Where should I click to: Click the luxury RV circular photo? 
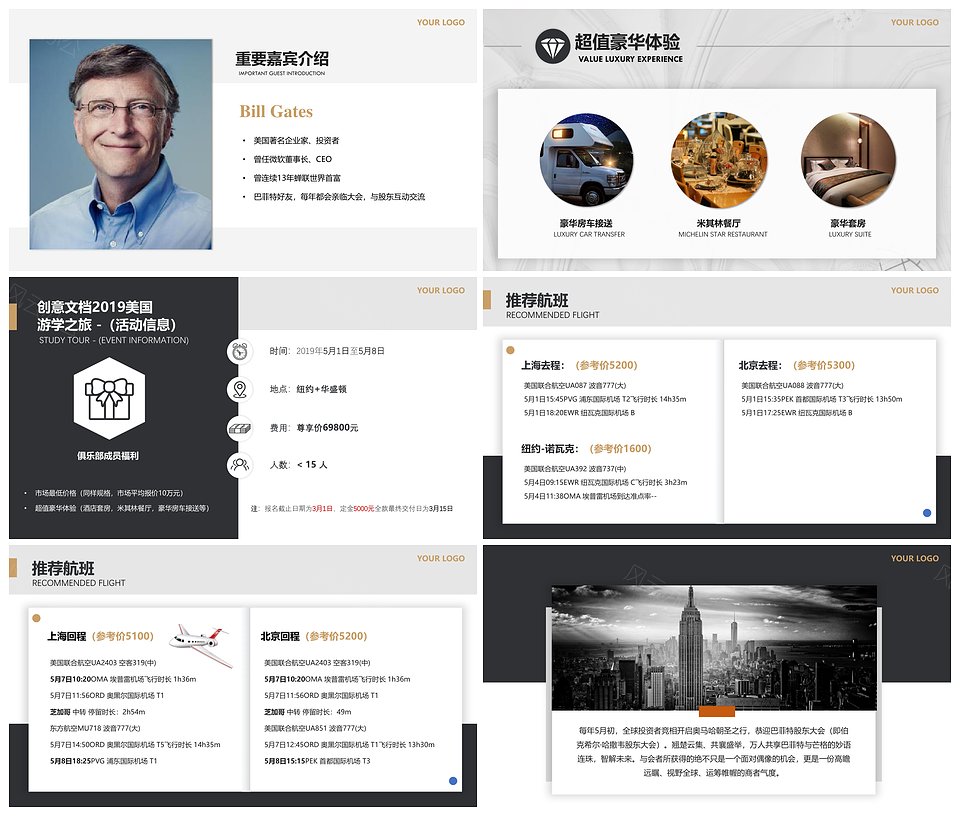[587, 159]
